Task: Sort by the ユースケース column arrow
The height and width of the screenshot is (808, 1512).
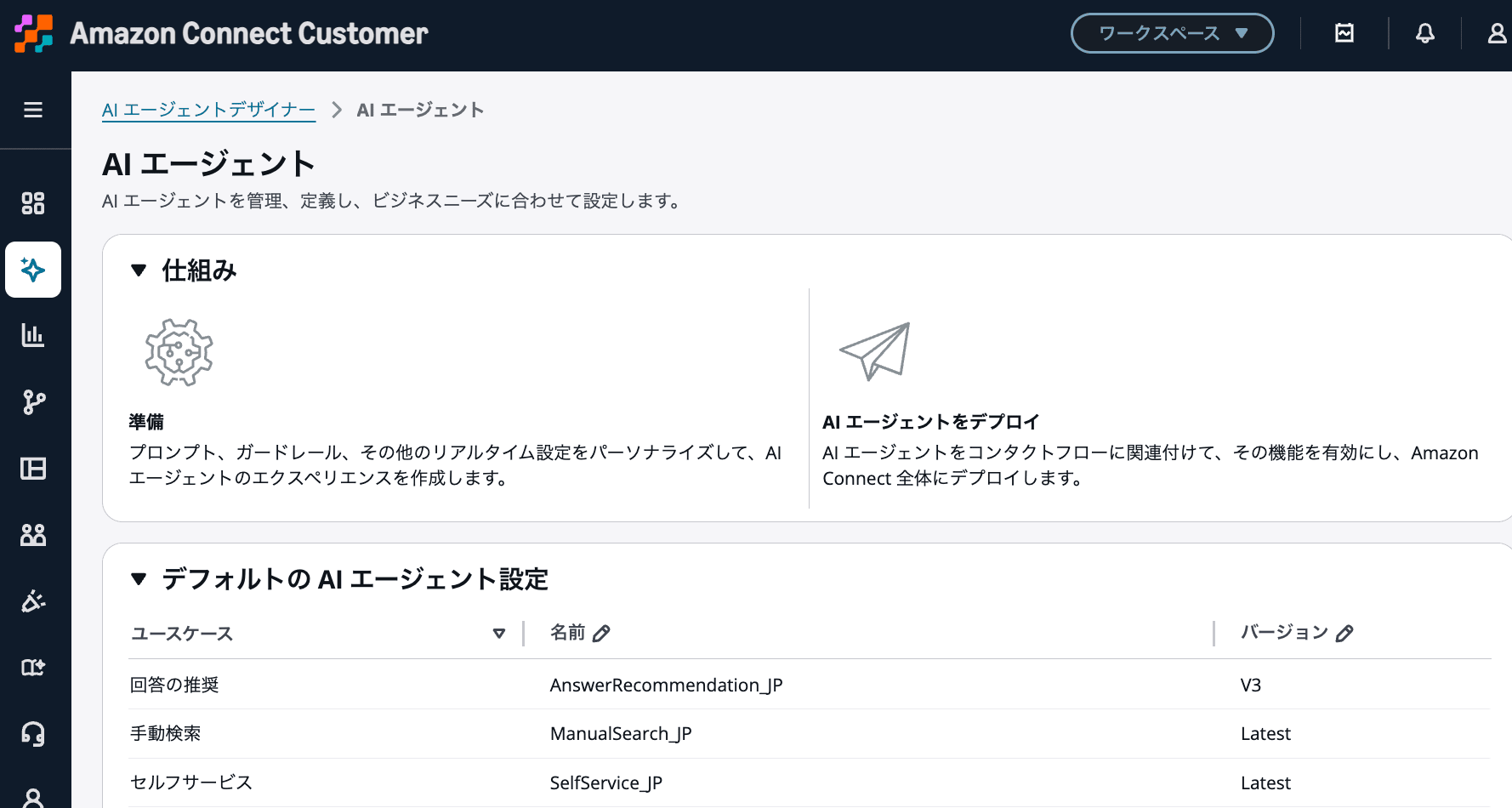Action: click(x=499, y=634)
